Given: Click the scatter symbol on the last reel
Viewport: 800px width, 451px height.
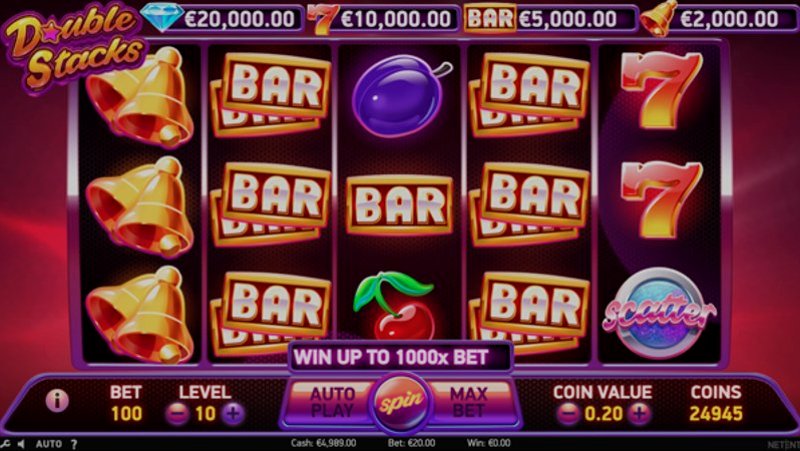Looking at the screenshot, I should pos(659,313).
